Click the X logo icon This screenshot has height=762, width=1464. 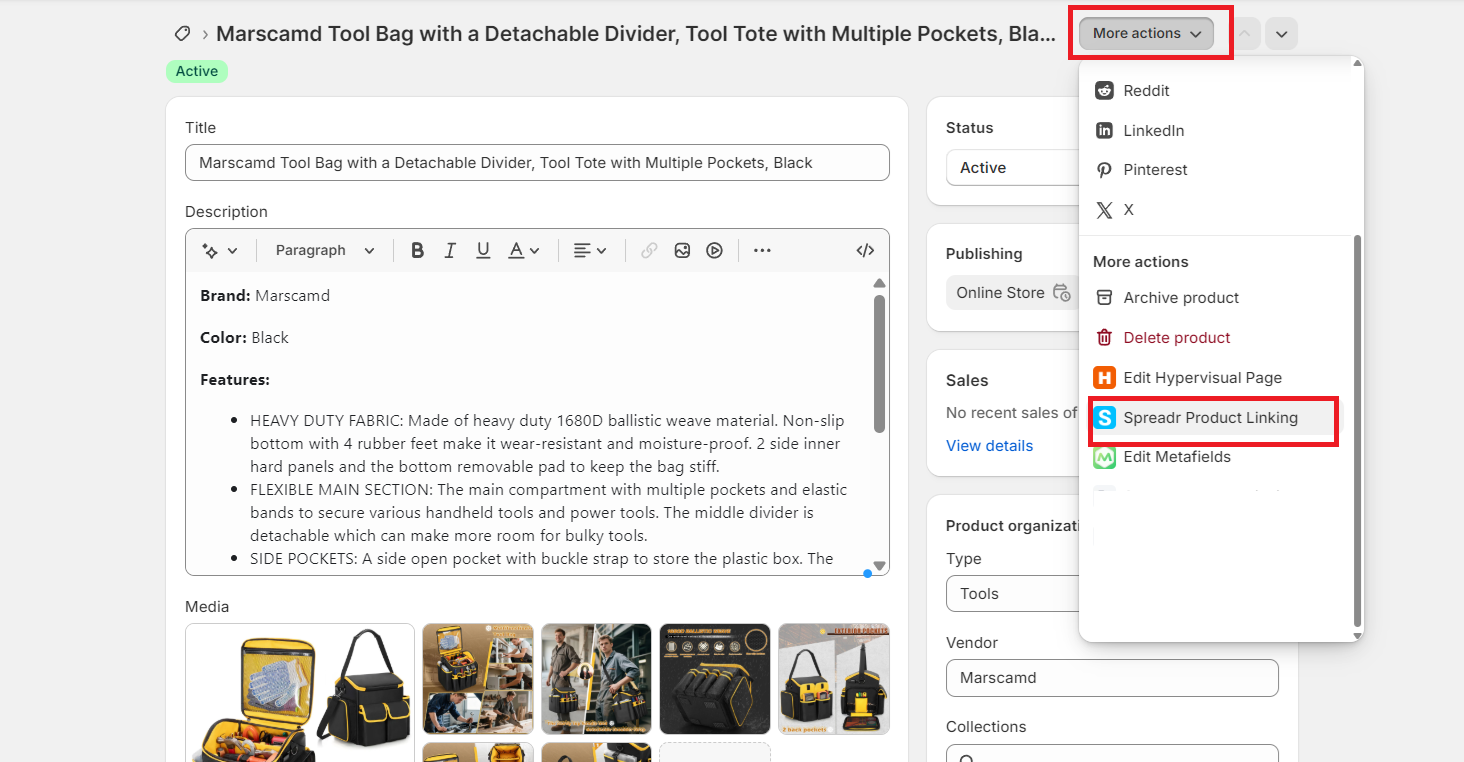point(1104,210)
